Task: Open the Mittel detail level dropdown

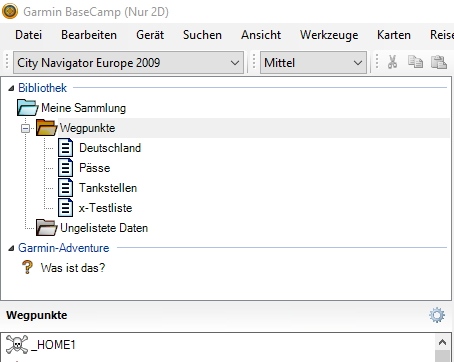Action: tap(313, 62)
